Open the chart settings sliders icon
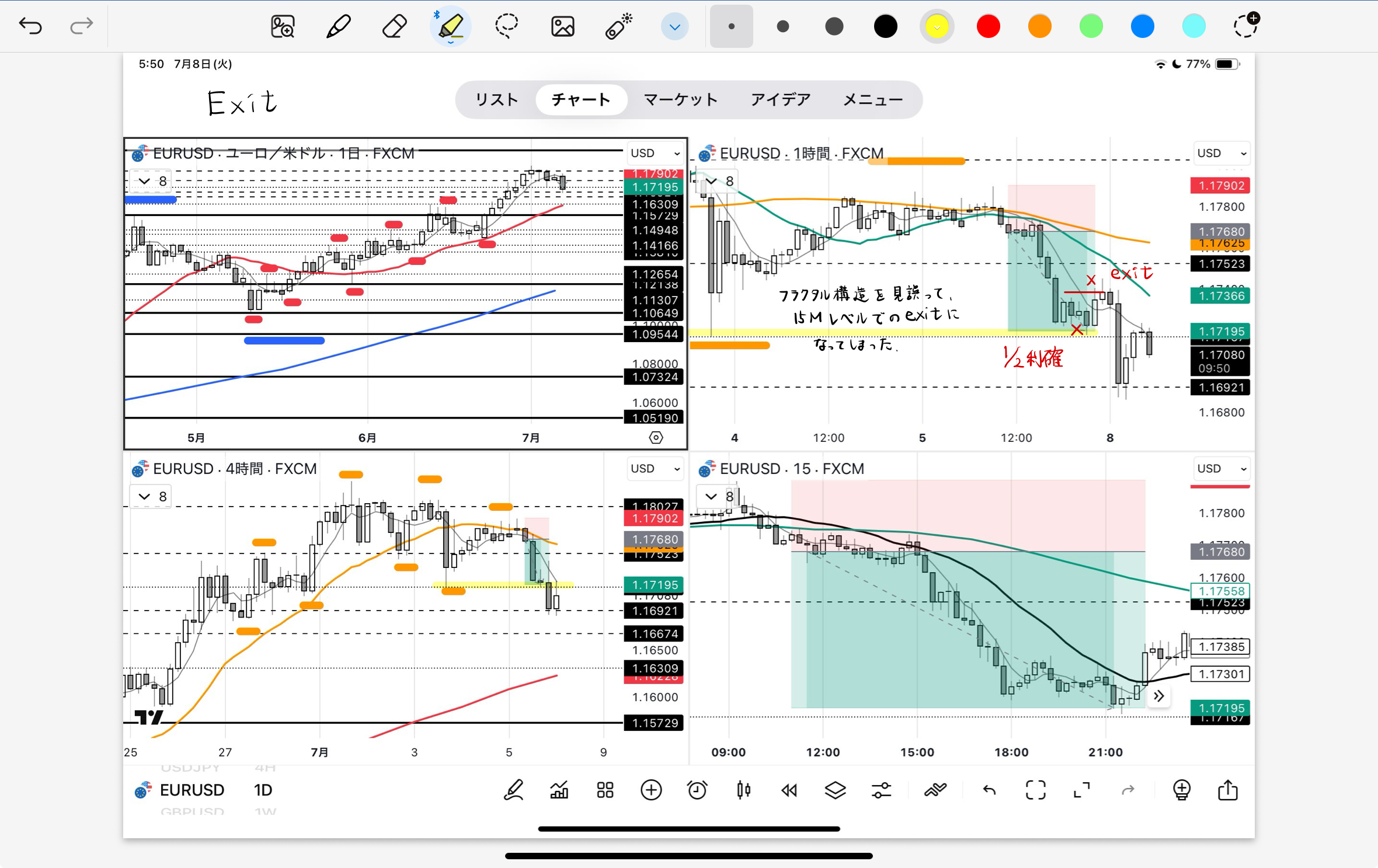The width and height of the screenshot is (1378, 868). click(882, 790)
